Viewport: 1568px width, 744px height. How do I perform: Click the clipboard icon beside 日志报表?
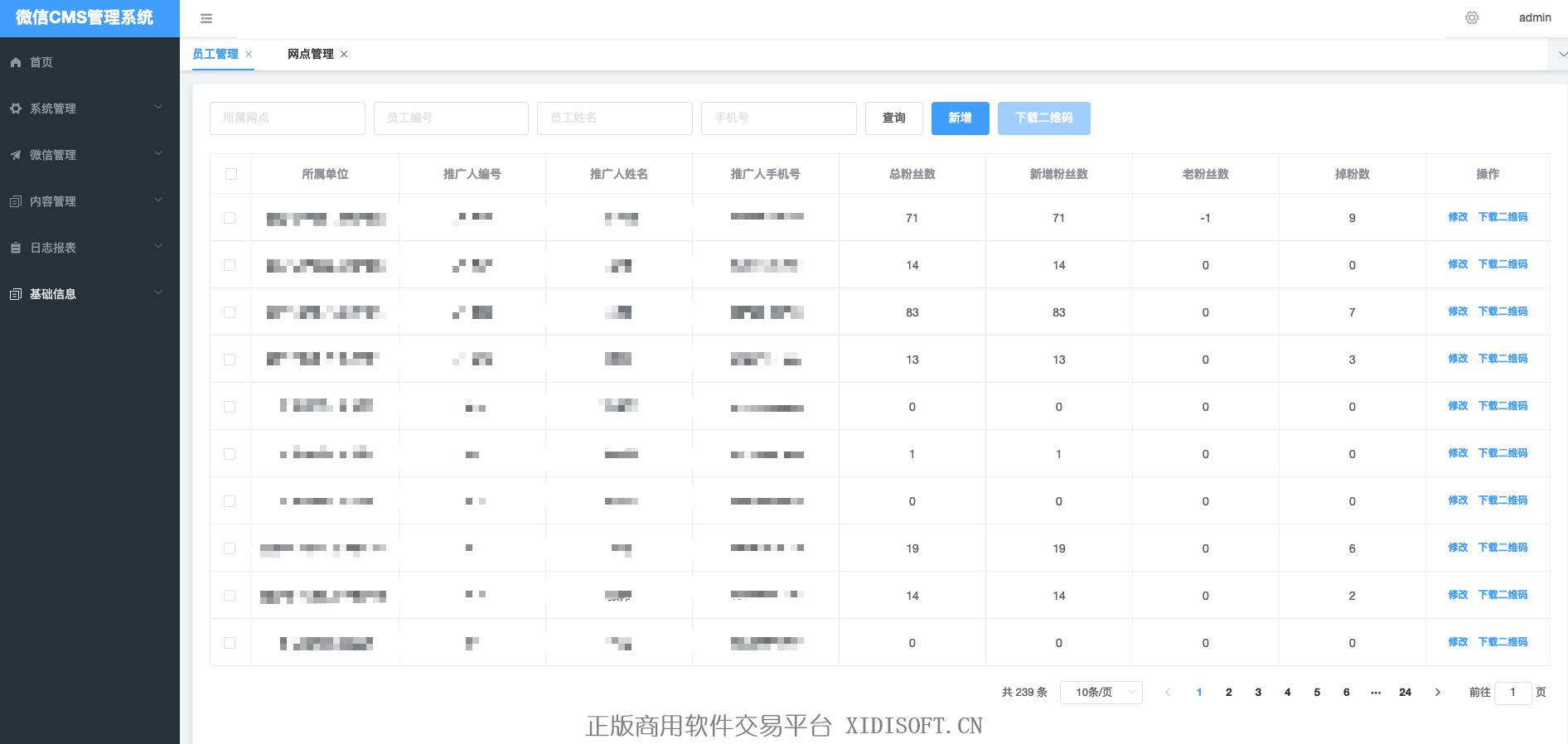pos(16,248)
